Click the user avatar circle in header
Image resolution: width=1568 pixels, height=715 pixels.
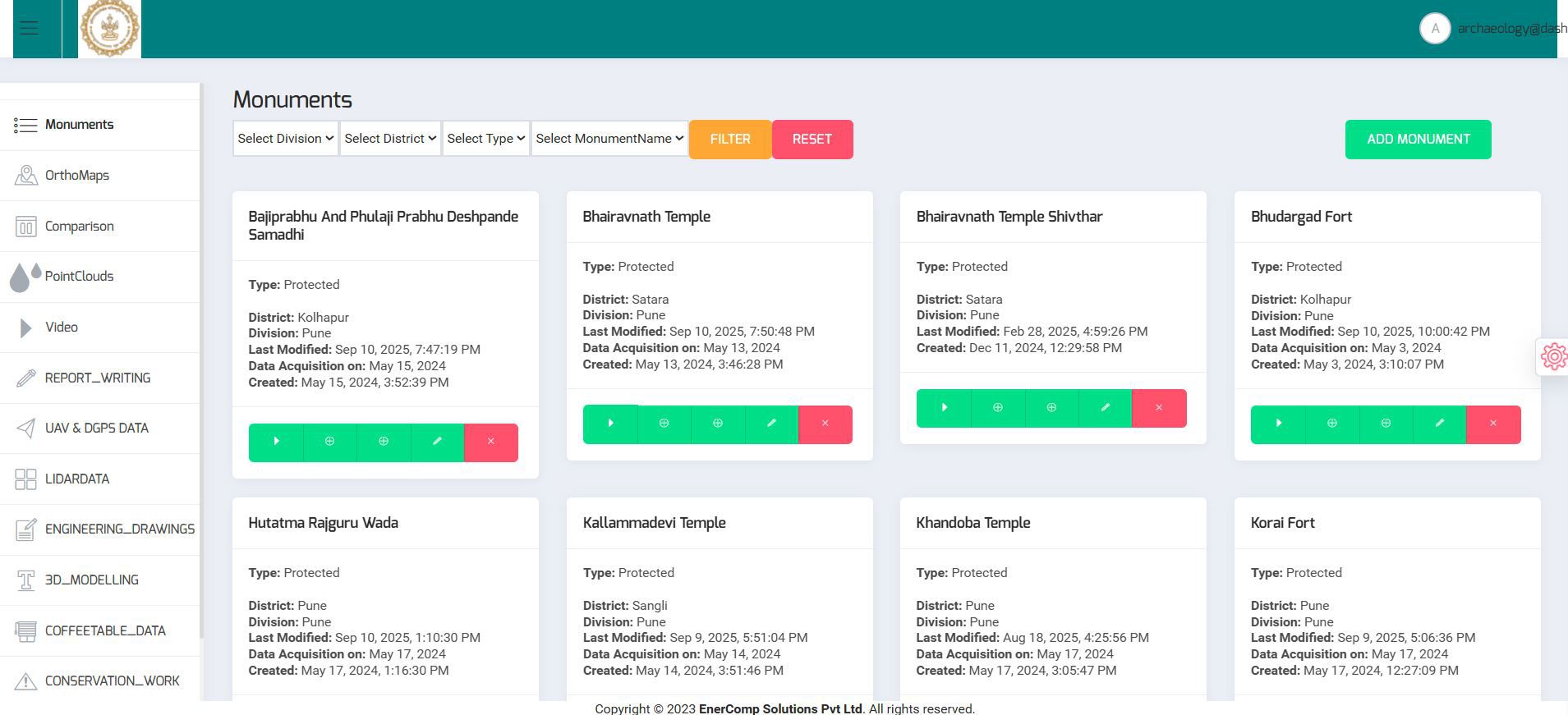point(1434,29)
